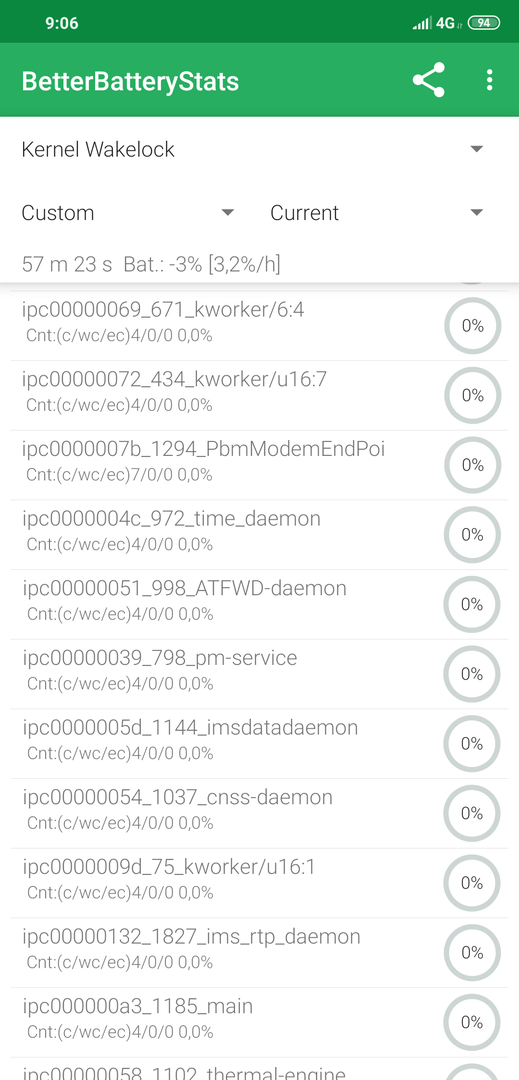Image resolution: width=519 pixels, height=1080 pixels.
Task: Expand the Current reference-to dropdown
Action: pyautogui.click(x=377, y=213)
